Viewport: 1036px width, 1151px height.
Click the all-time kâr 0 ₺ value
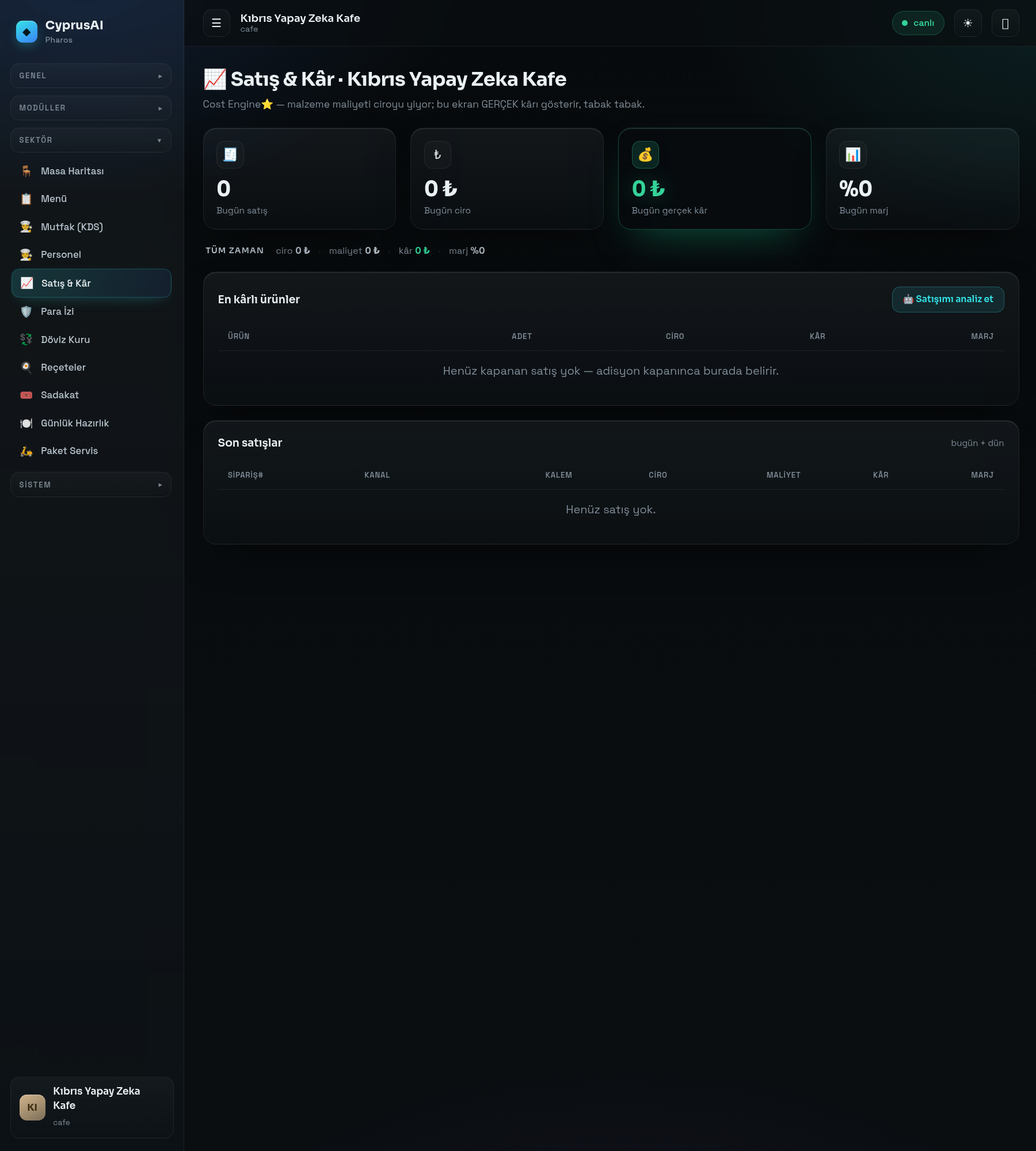click(422, 250)
